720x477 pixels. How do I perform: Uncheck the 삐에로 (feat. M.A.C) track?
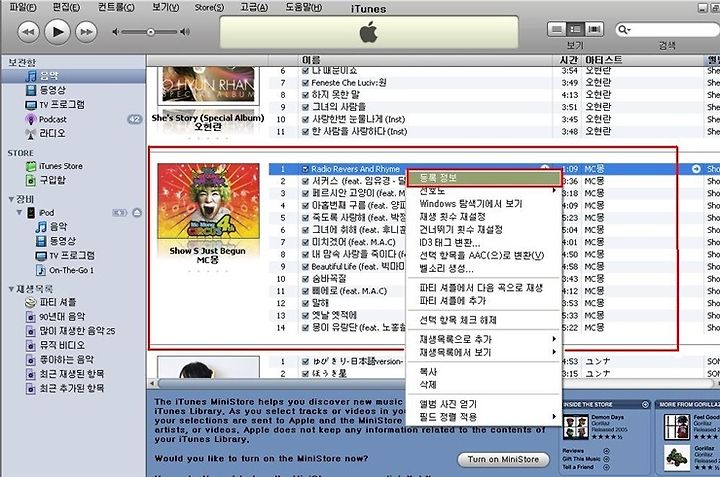pos(305,291)
